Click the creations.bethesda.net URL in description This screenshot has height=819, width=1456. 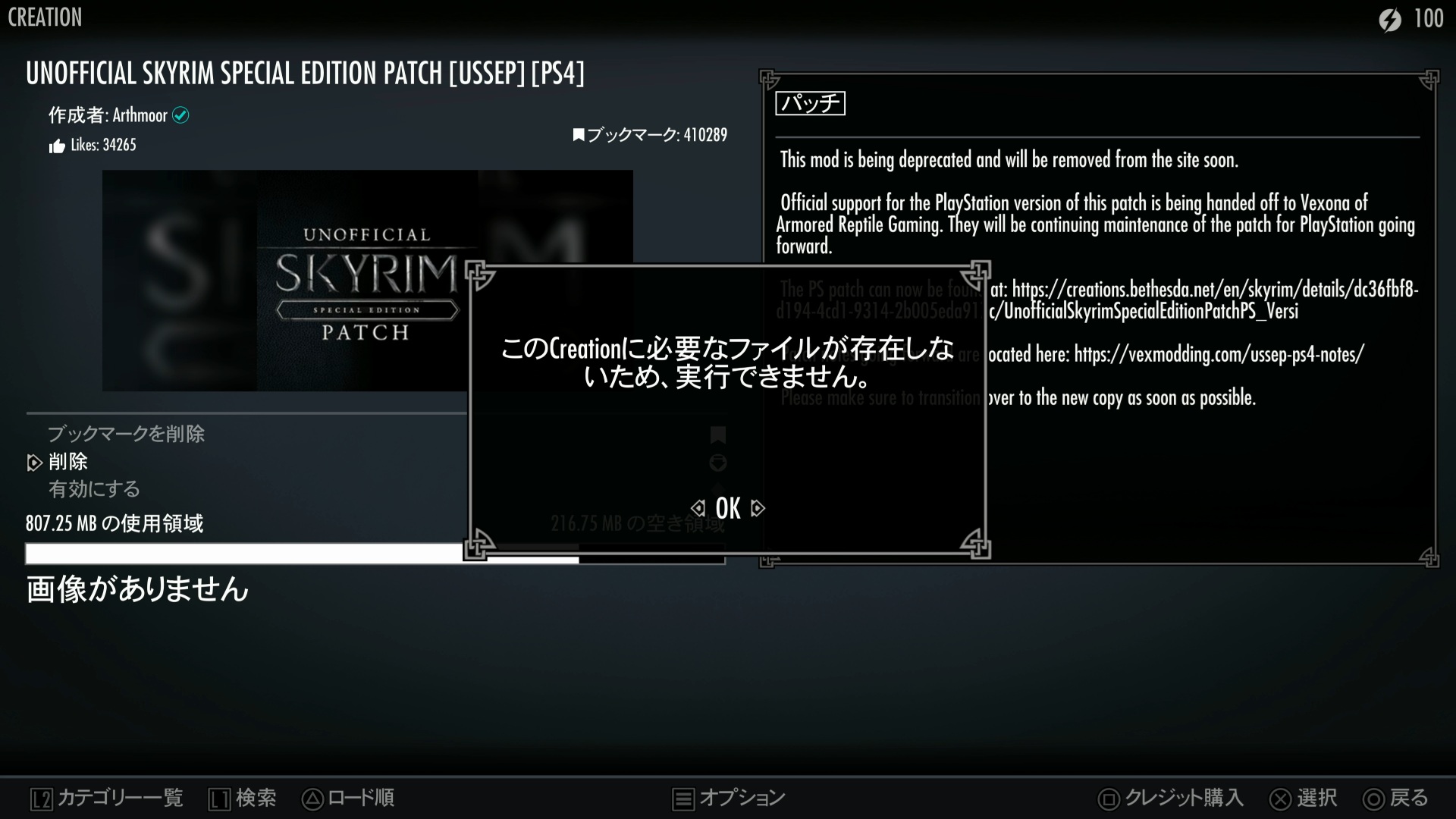pyautogui.click(x=1216, y=290)
